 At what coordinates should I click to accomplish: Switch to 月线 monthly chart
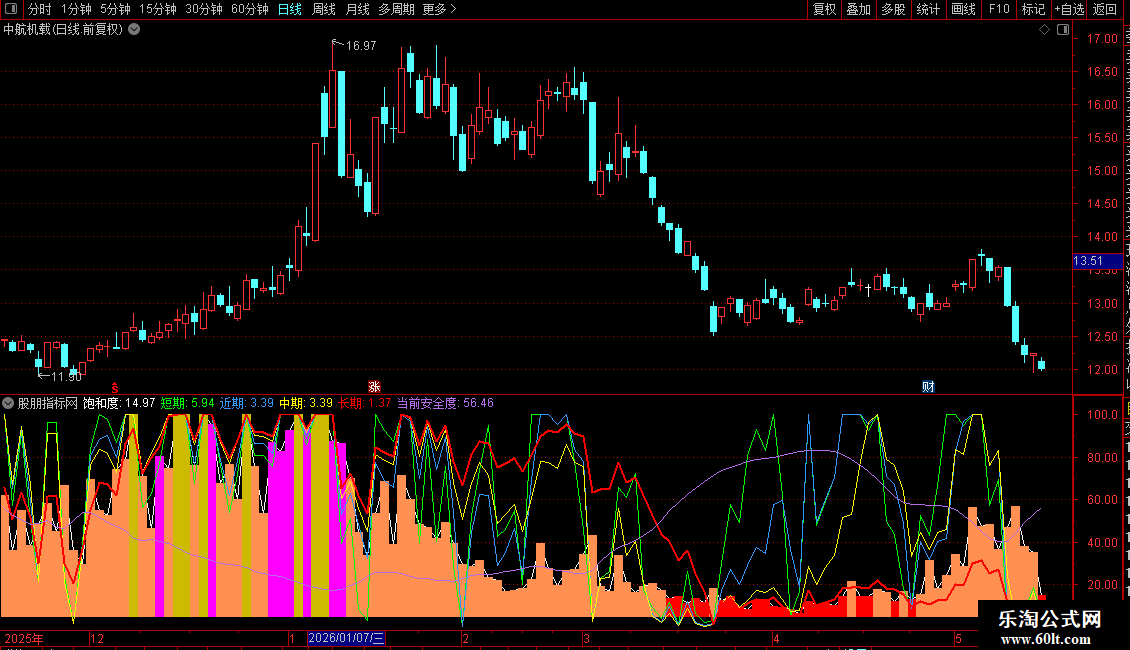pyautogui.click(x=357, y=9)
